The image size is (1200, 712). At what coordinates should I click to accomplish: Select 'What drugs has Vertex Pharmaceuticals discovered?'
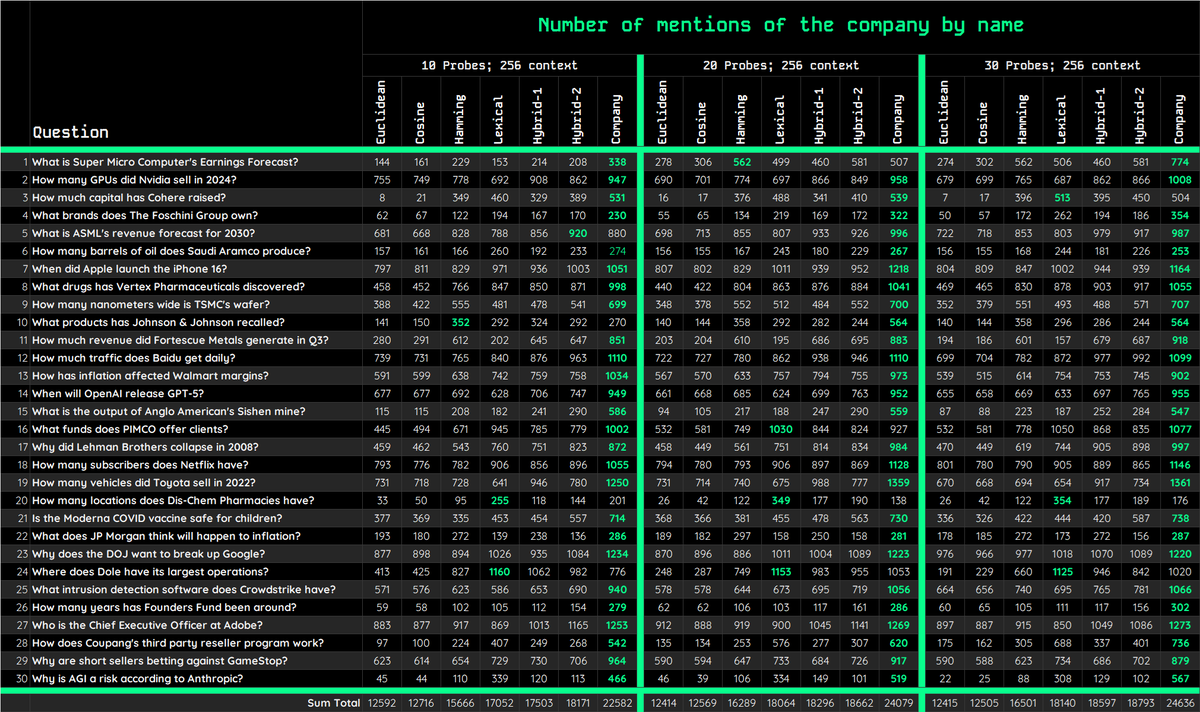point(170,286)
